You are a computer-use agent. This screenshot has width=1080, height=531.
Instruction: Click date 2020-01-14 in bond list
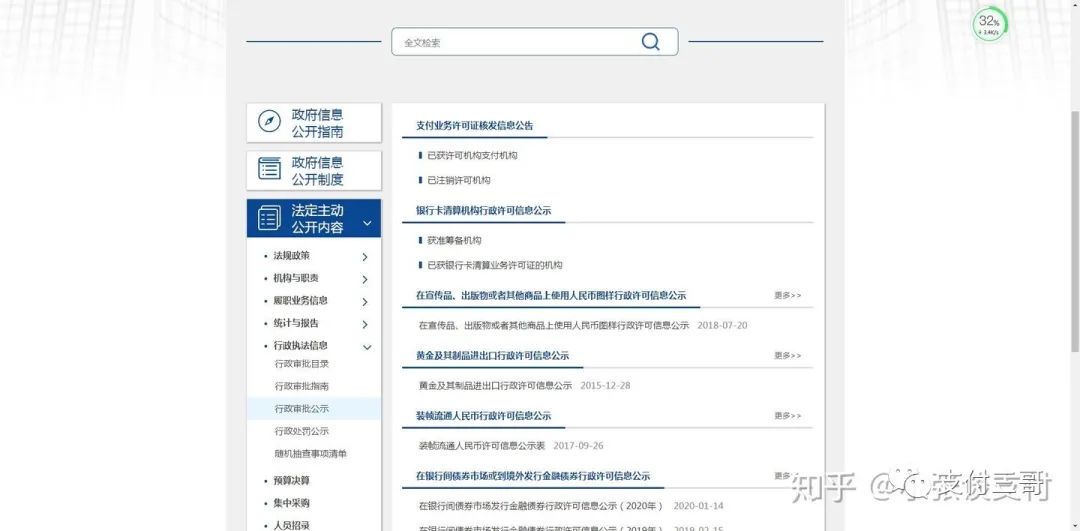coord(698,506)
